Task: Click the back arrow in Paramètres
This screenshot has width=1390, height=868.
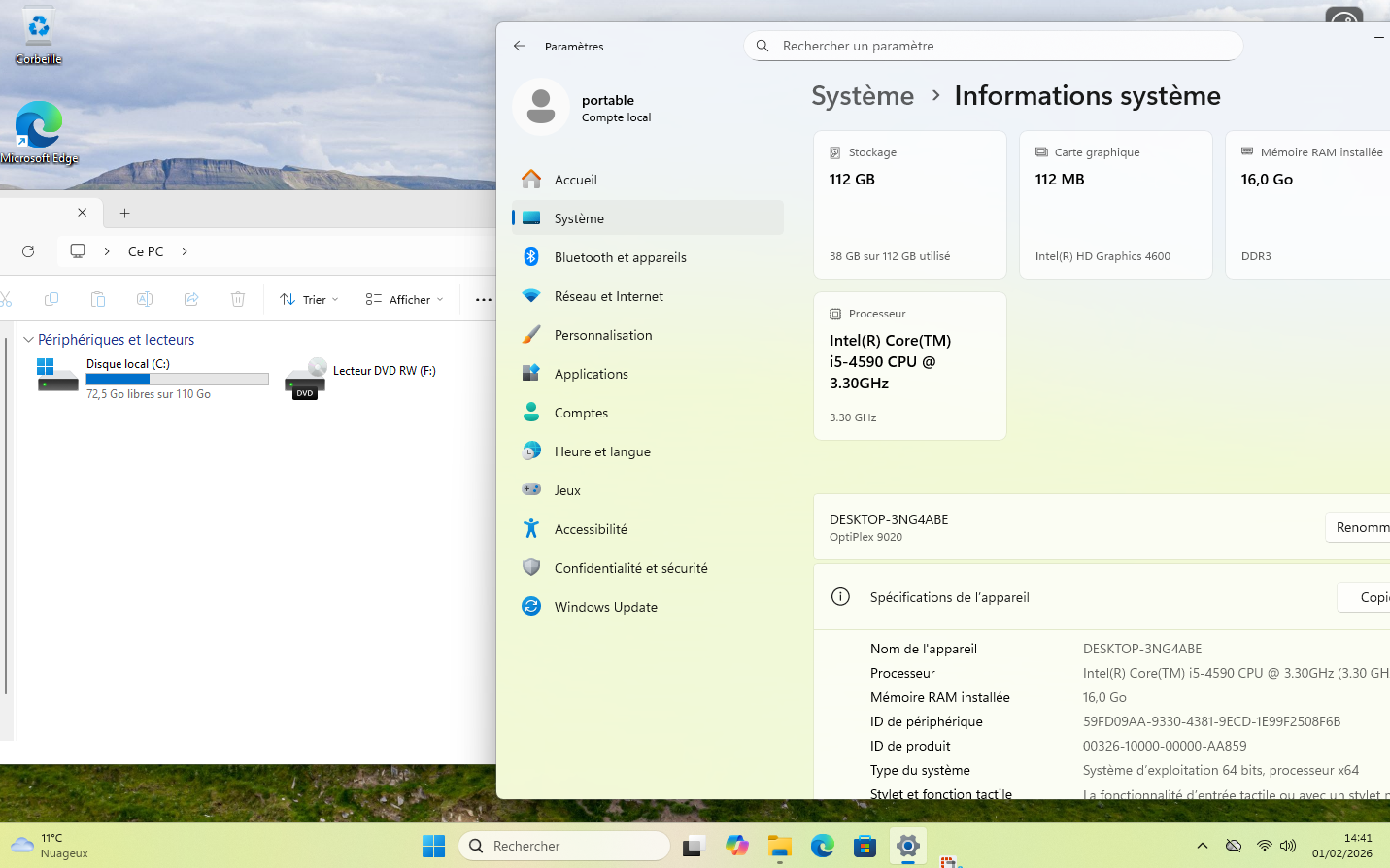Action: tap(520, 46)
